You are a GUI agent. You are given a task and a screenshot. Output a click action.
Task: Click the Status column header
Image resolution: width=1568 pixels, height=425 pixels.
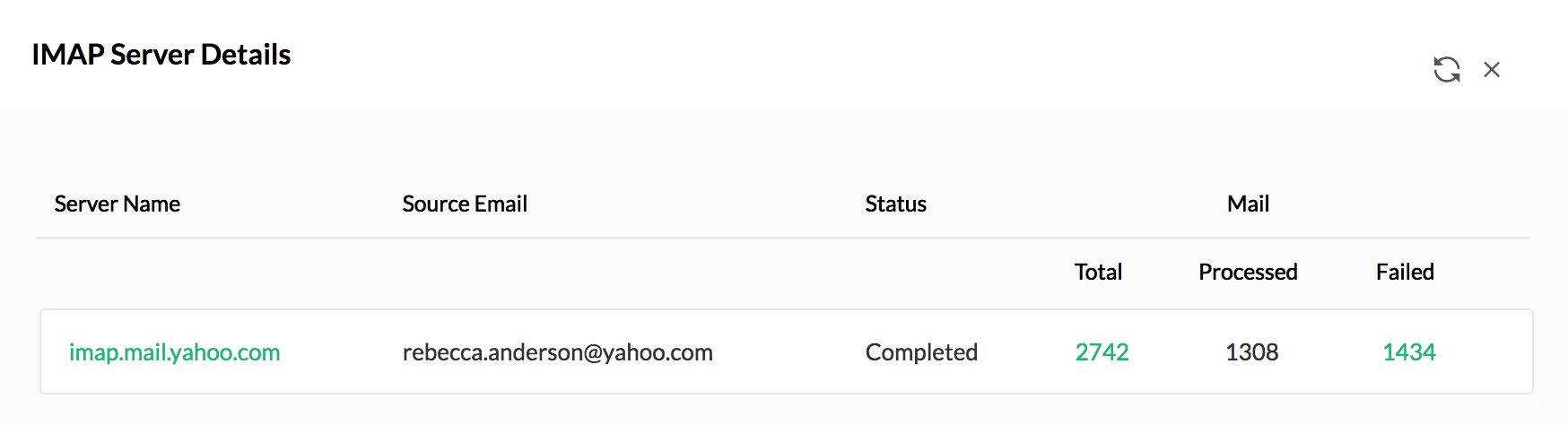[x=895, y=204]
